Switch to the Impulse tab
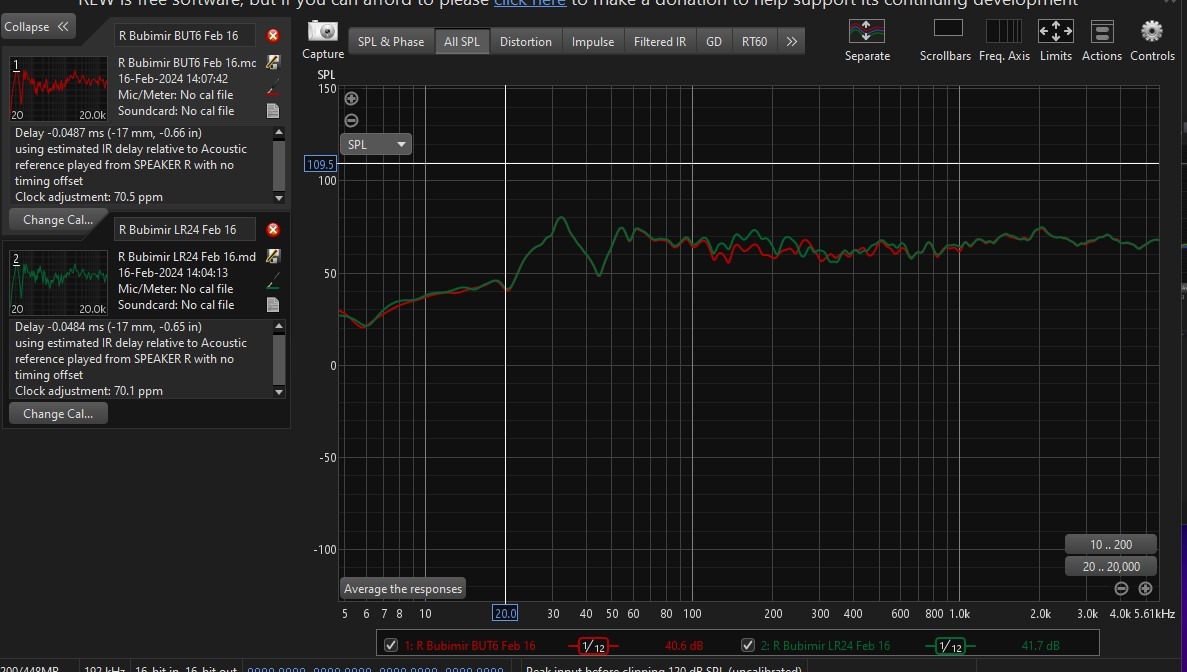Viewport: 1187px width, 672px height. [593, 42]
